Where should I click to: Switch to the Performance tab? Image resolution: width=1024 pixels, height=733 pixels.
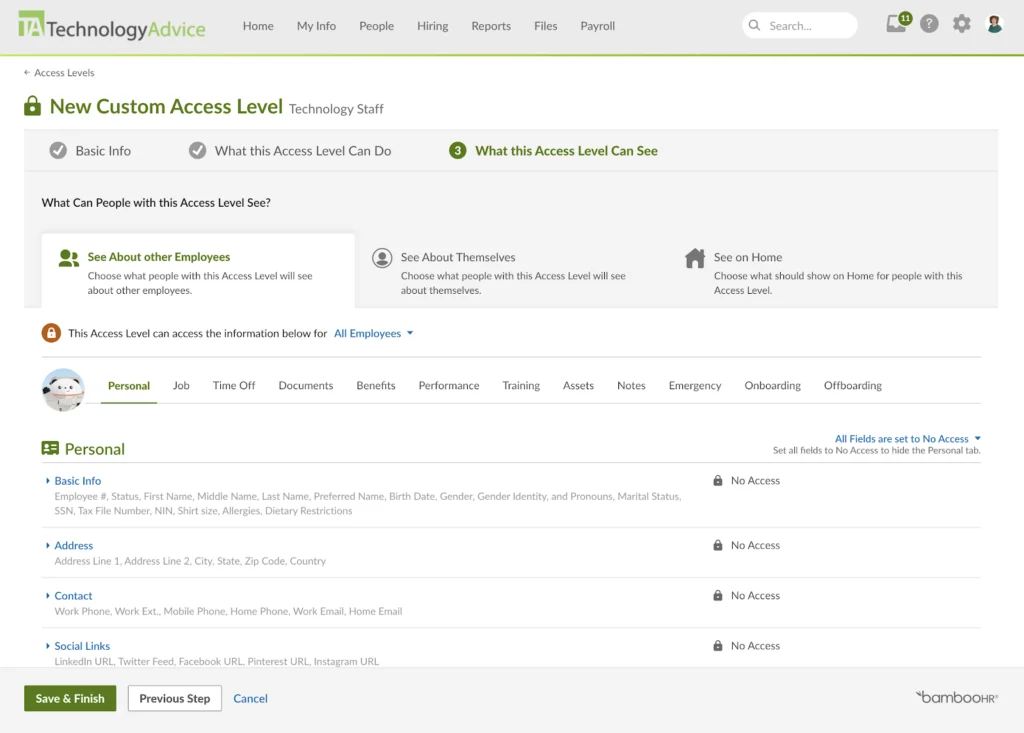[449, 385]
